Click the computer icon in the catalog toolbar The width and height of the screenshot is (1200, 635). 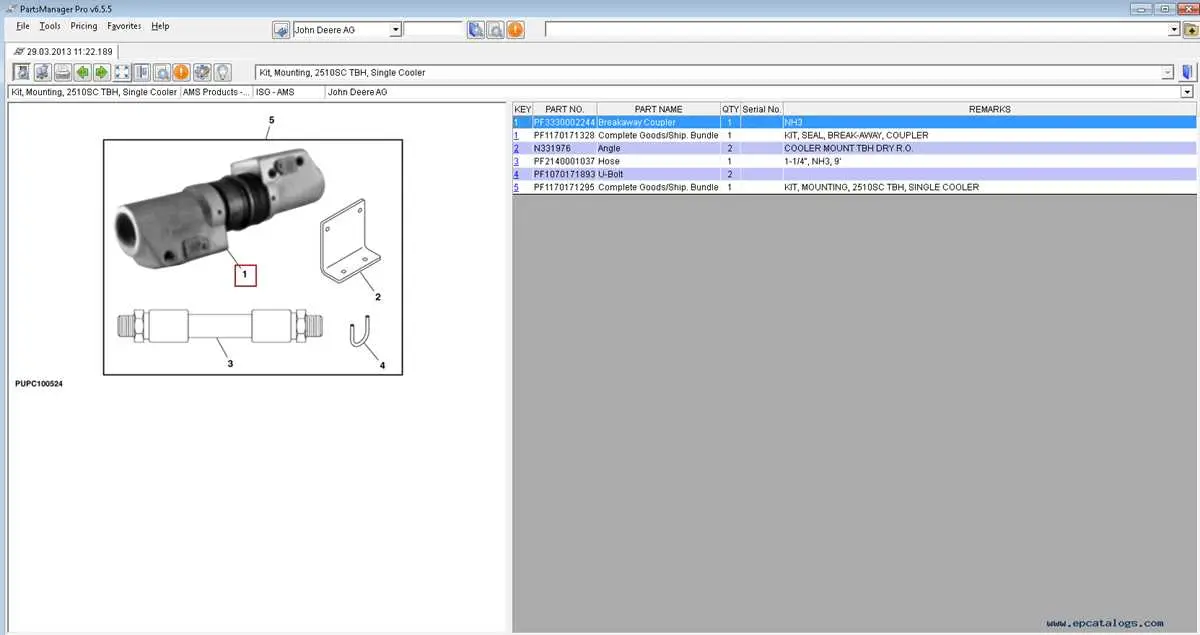[42, 72]
